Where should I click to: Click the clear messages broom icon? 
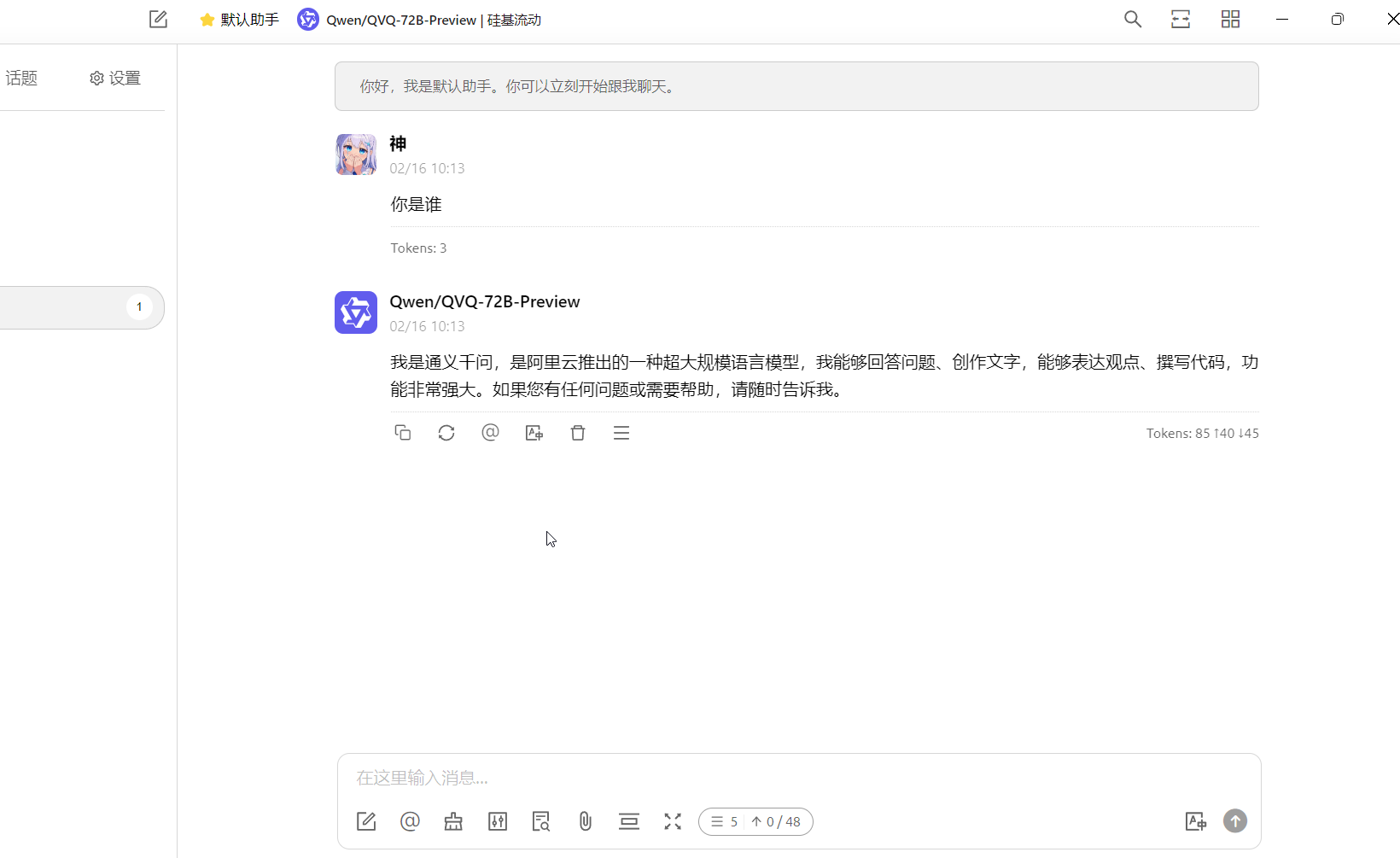tap(453, 821)
